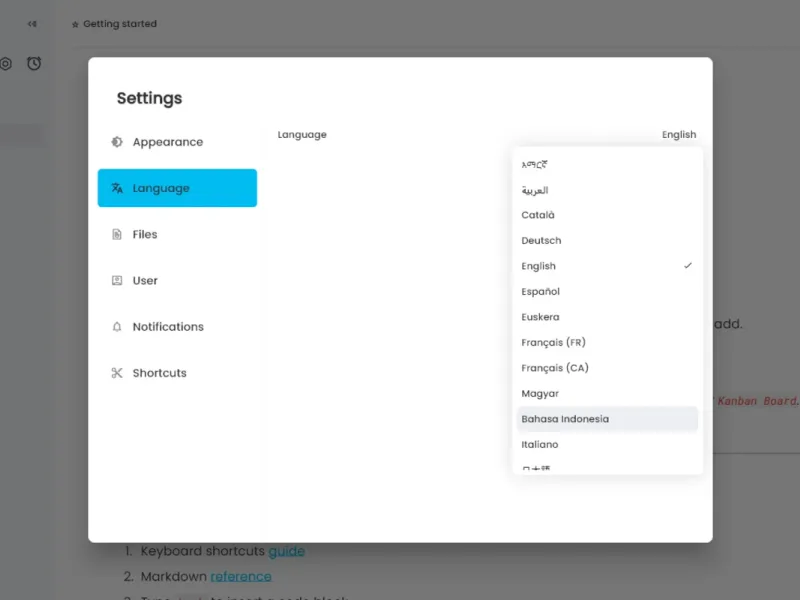The height and width of the screenshot is (600, 800).
Task: Select the Language settings tab
Action: coord(177,188)
